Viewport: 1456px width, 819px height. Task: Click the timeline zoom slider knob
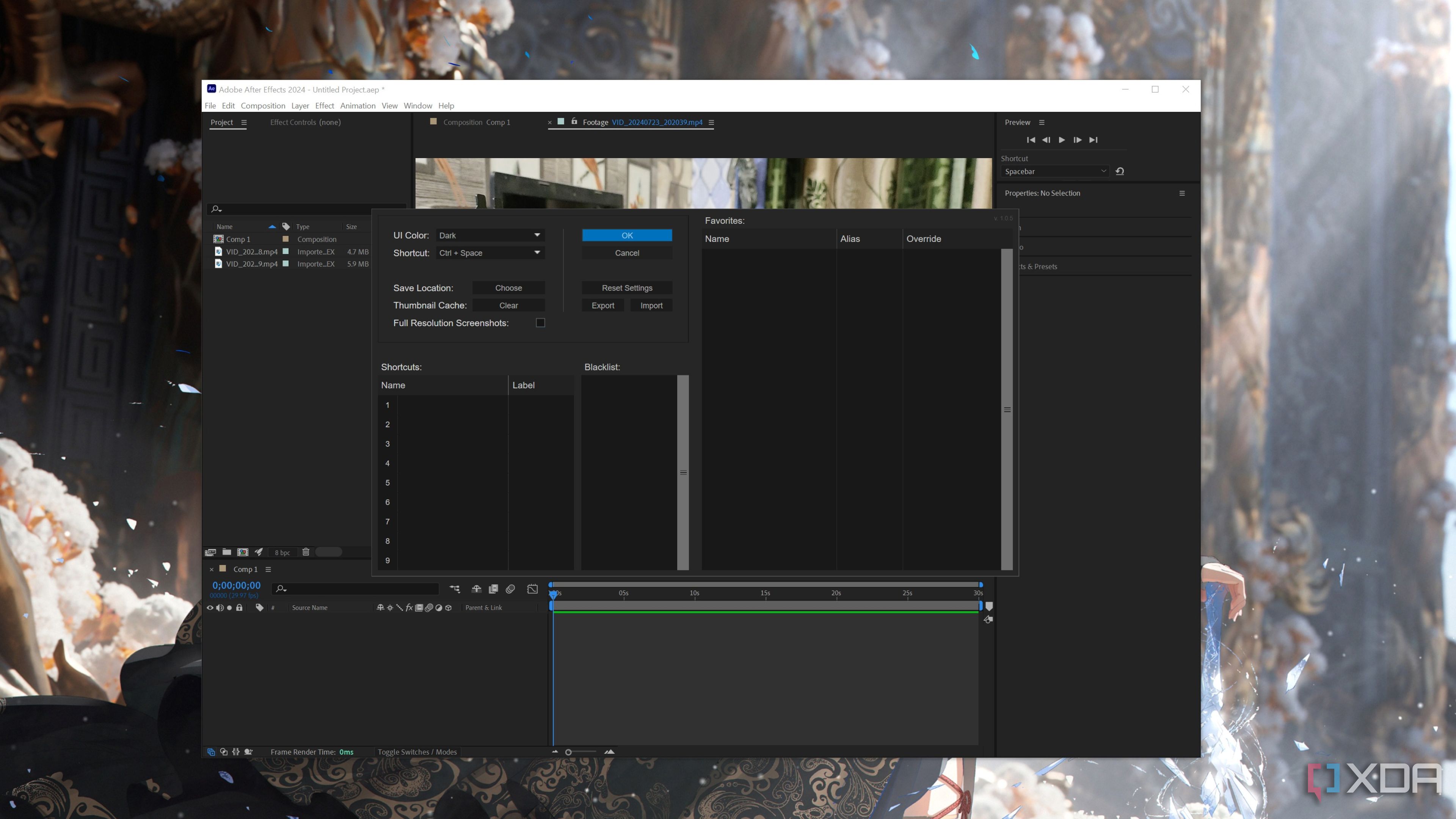click(568, 752)
